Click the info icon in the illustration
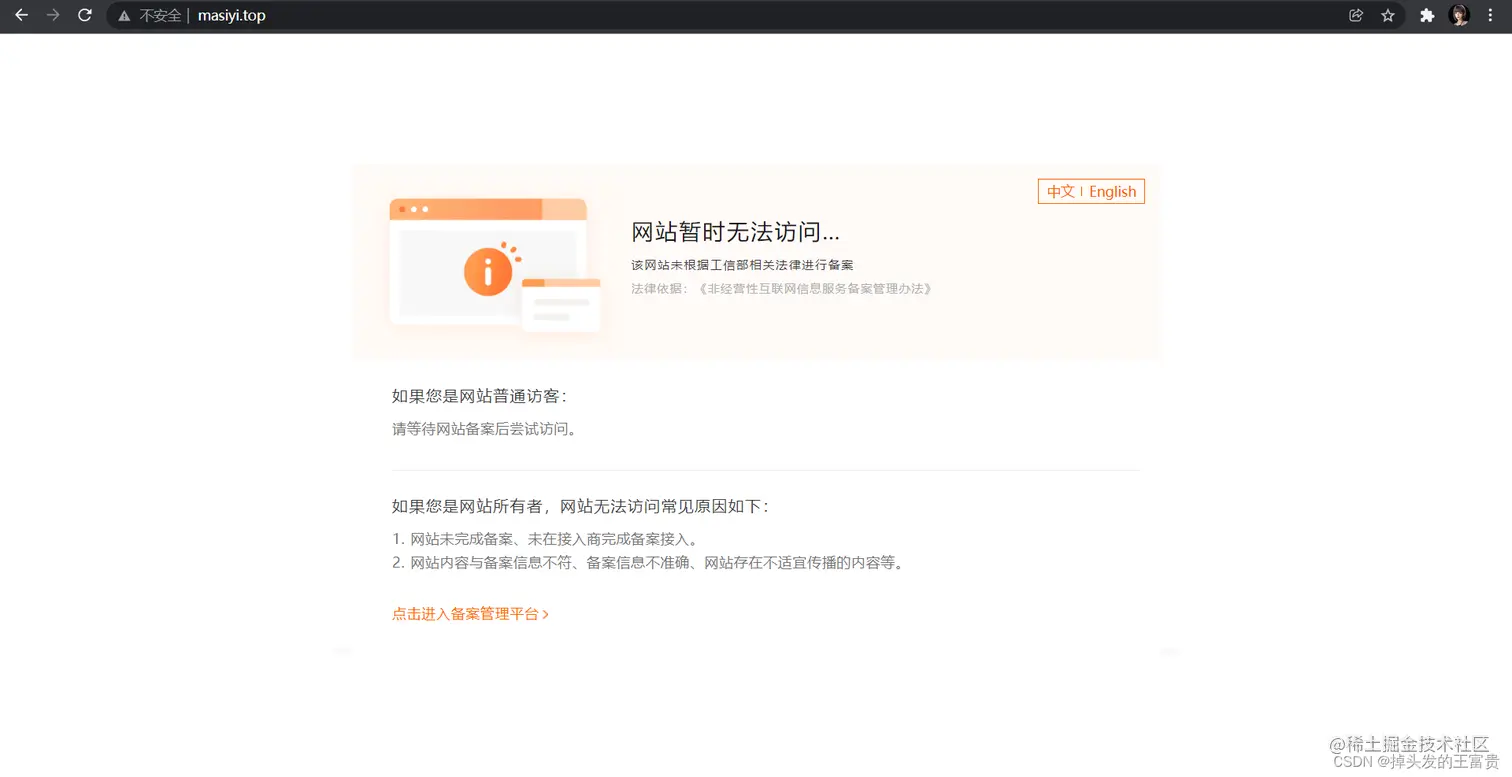 pos(488,272)
